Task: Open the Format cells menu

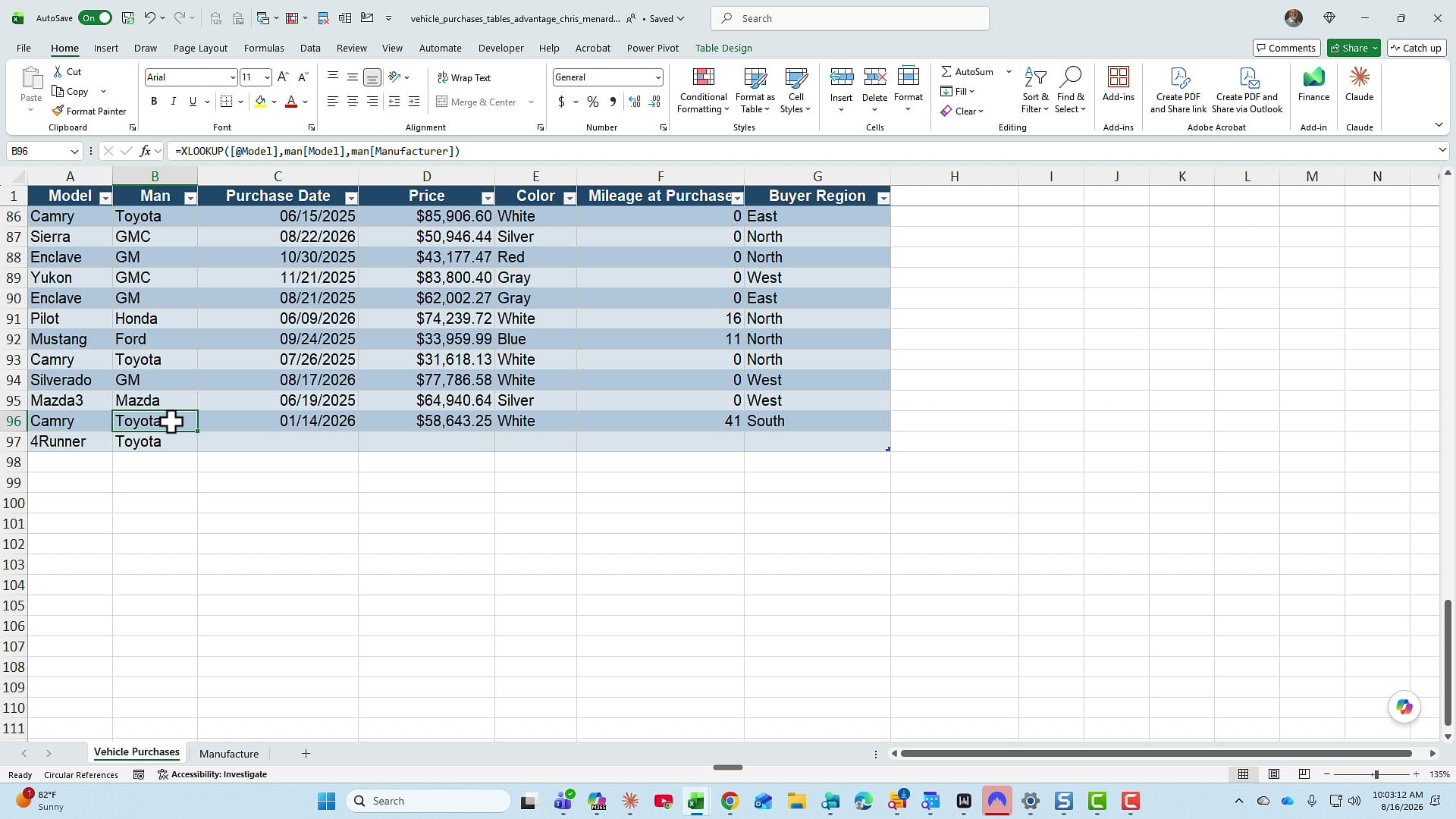Action: pos(908,89)
